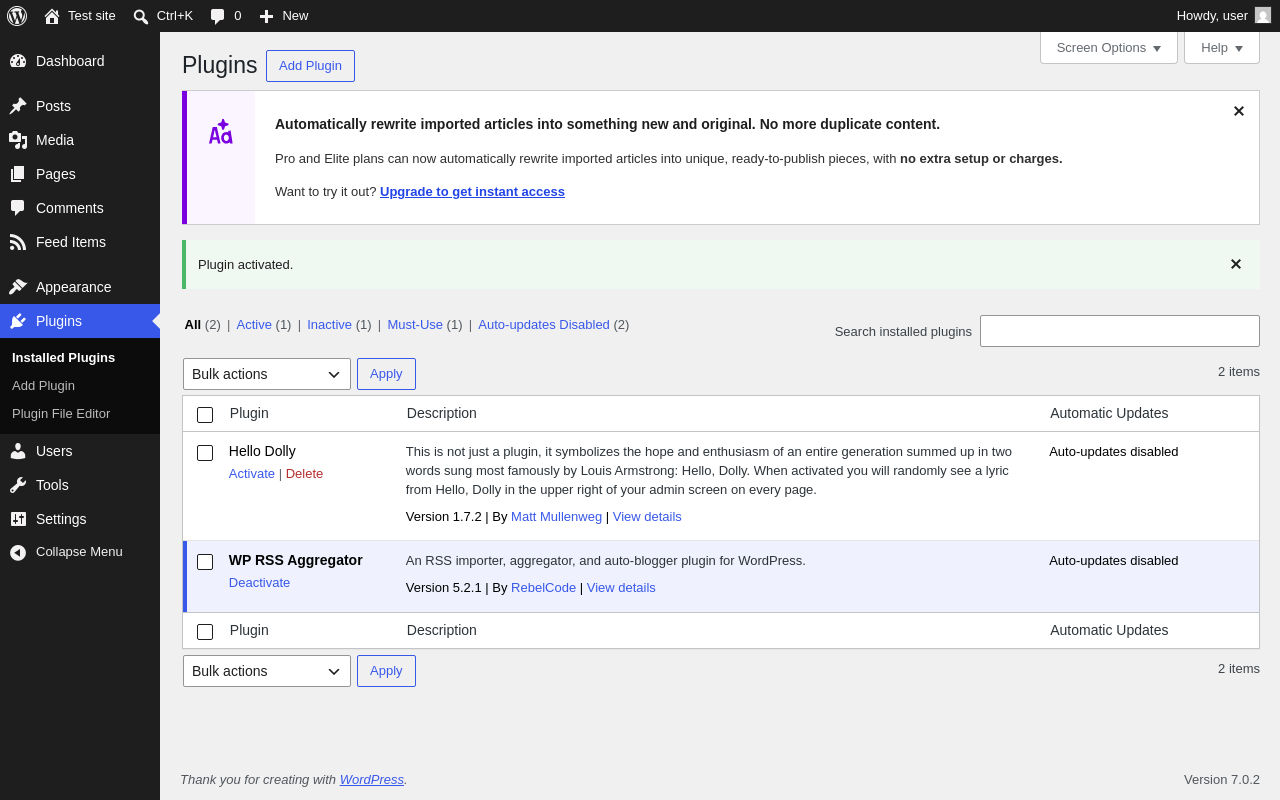Tick the WP RSS Aggregator checkbox

pos(205,562)
